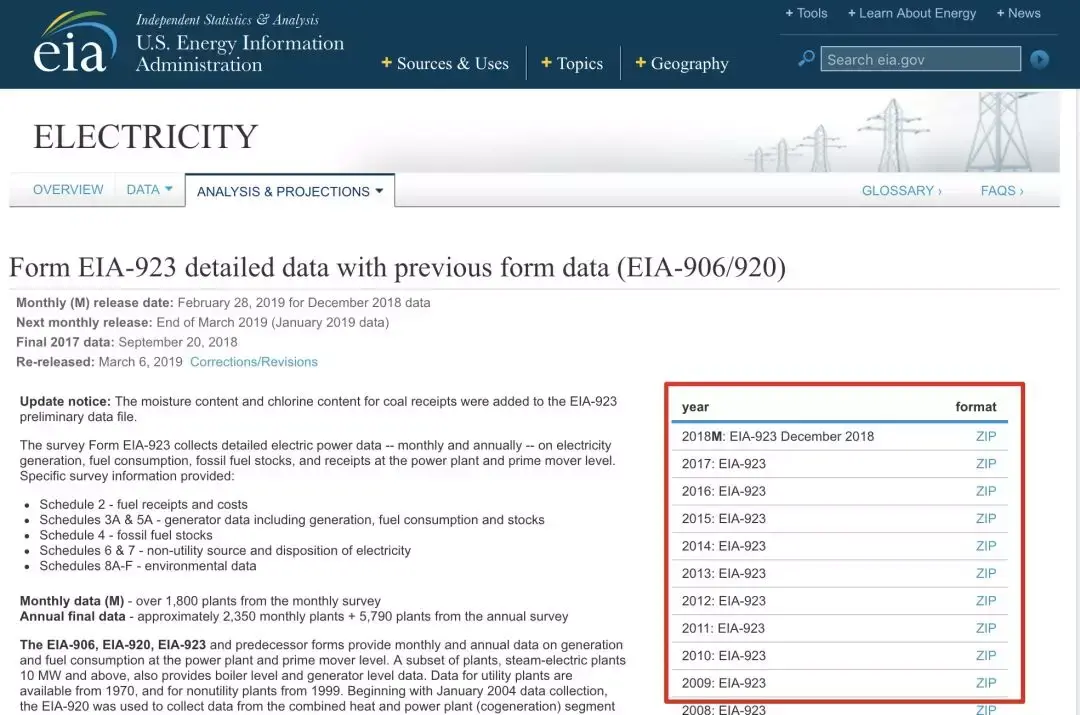The image size is (1080, 715).
Task: Click 'Schedules 6 & 7' bullet item
Action: (x=225, y=550)
